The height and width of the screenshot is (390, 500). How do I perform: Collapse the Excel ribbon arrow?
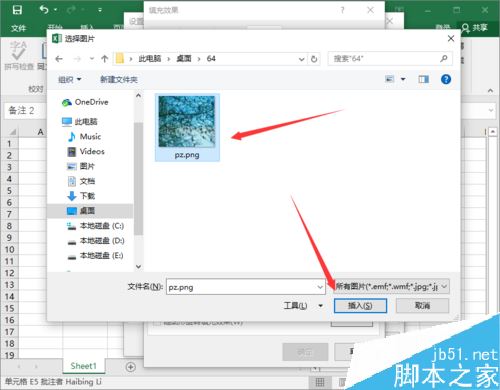coord(490,90)
